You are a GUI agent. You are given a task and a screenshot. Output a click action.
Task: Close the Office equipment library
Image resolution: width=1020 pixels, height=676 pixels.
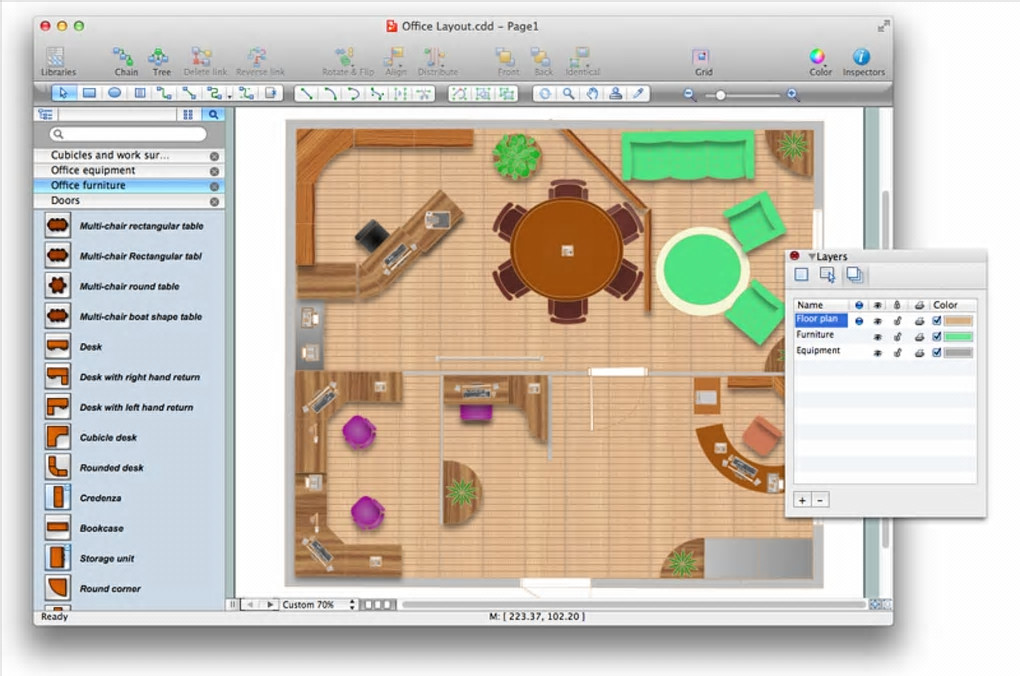(214, 171)
